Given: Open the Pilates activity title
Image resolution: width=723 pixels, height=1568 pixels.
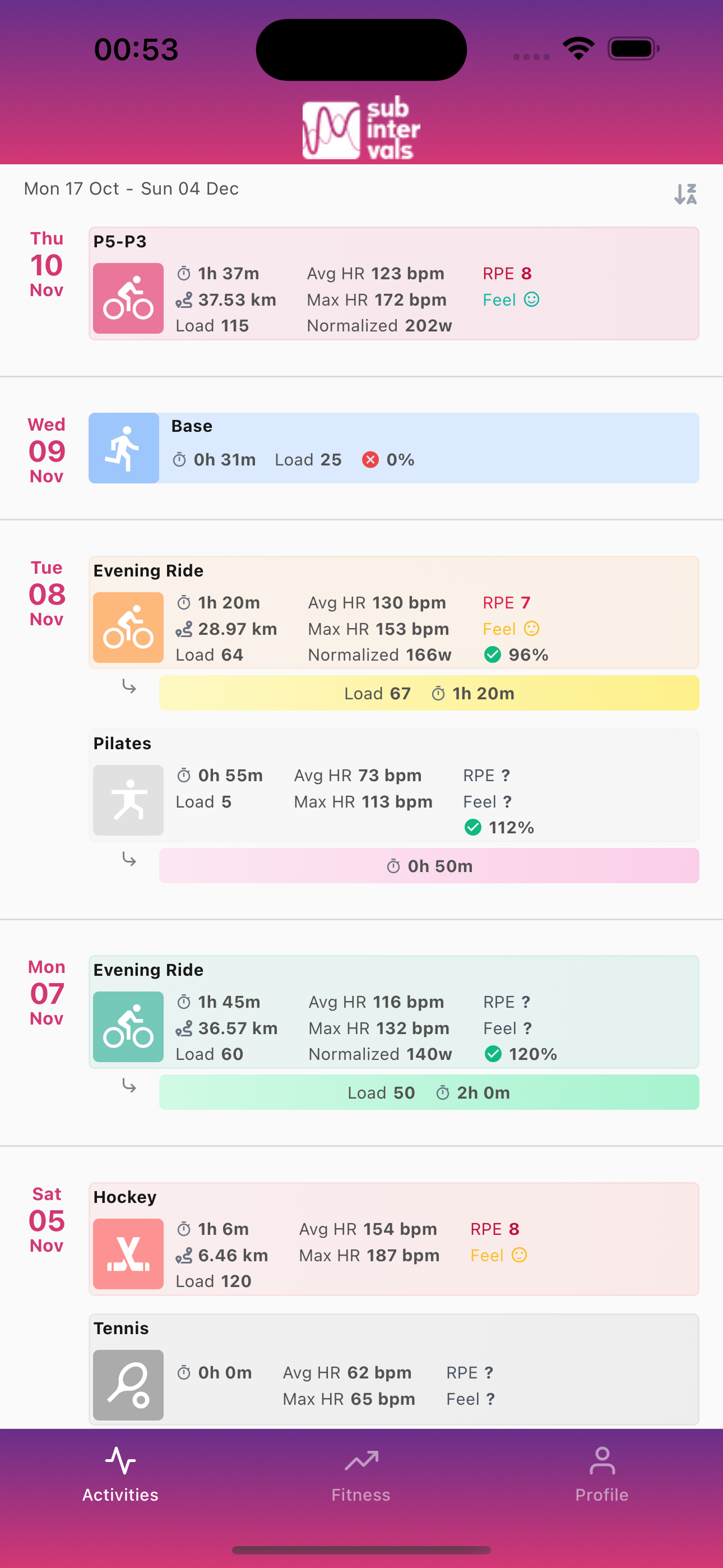Looking at the screenshot, I should tap(122, 743).
